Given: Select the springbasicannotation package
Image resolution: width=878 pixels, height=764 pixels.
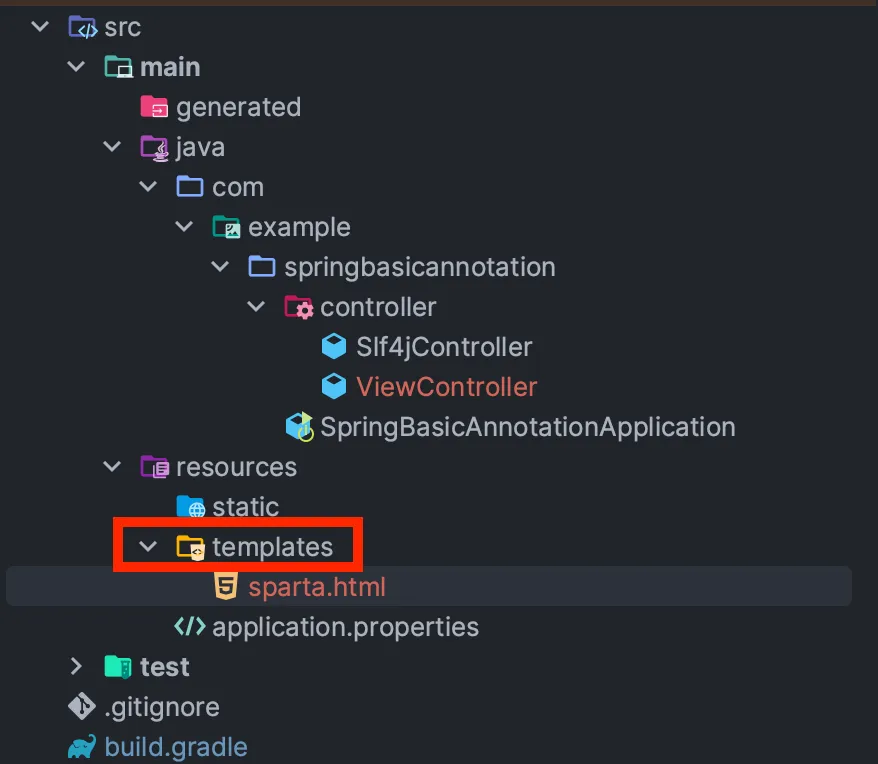Looking at the screenshot, I should (x=419, y=267).
